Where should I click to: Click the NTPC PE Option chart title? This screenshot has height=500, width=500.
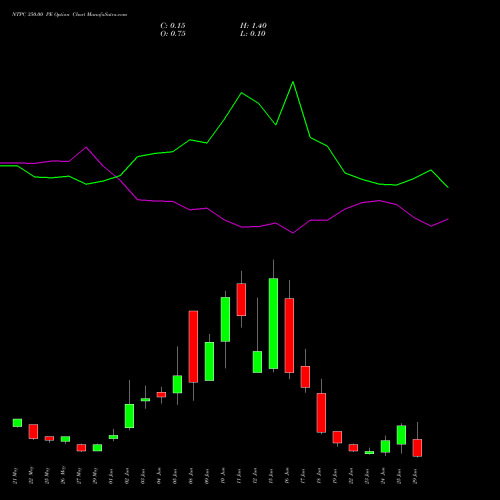(69, 15)
